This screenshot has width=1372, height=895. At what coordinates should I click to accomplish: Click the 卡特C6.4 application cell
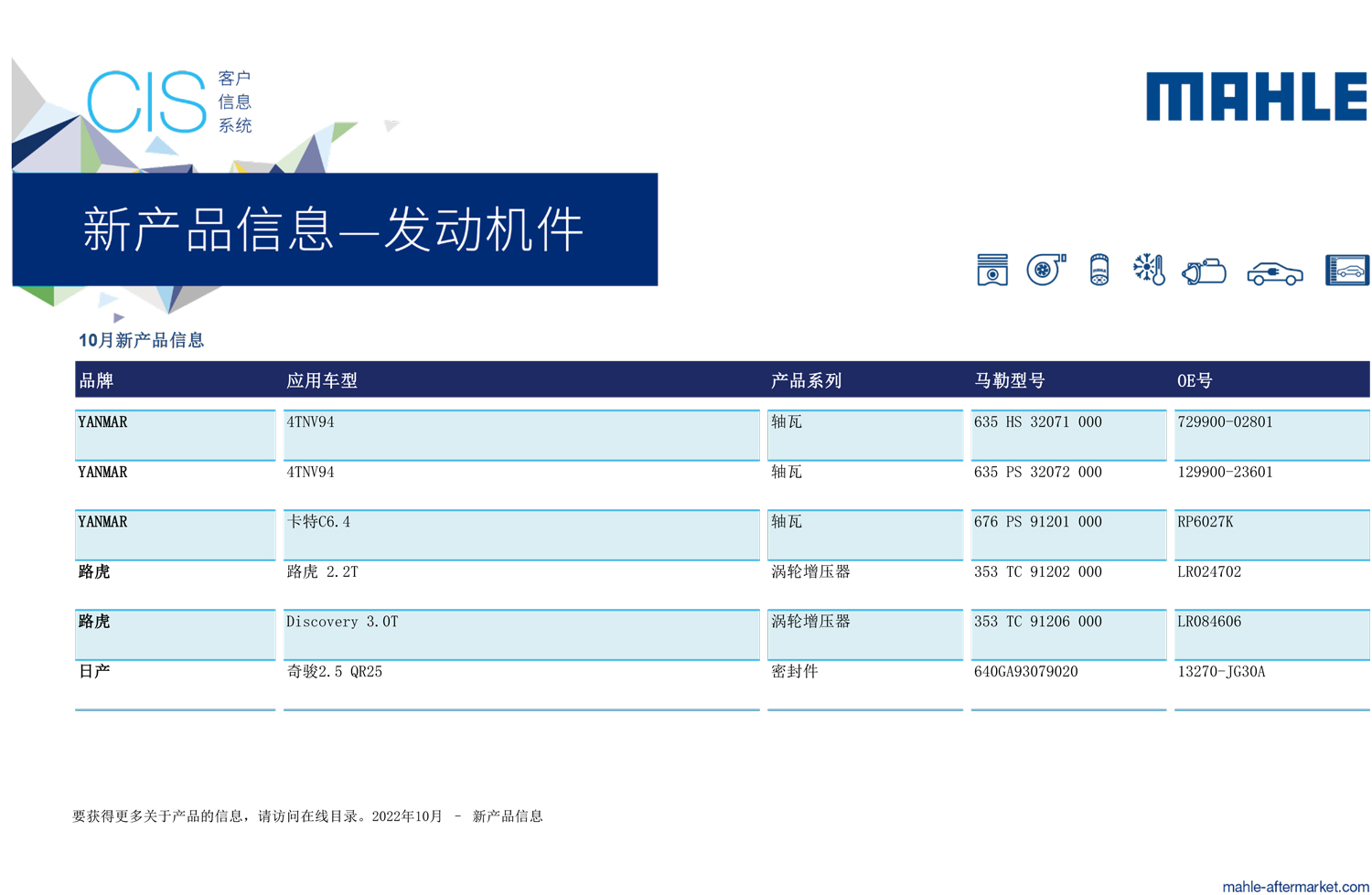(521, 535)
